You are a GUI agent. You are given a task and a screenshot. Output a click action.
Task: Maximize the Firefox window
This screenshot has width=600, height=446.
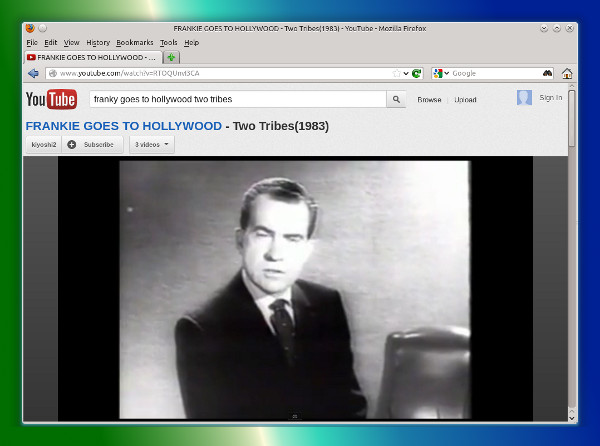(x=557, y=28)
